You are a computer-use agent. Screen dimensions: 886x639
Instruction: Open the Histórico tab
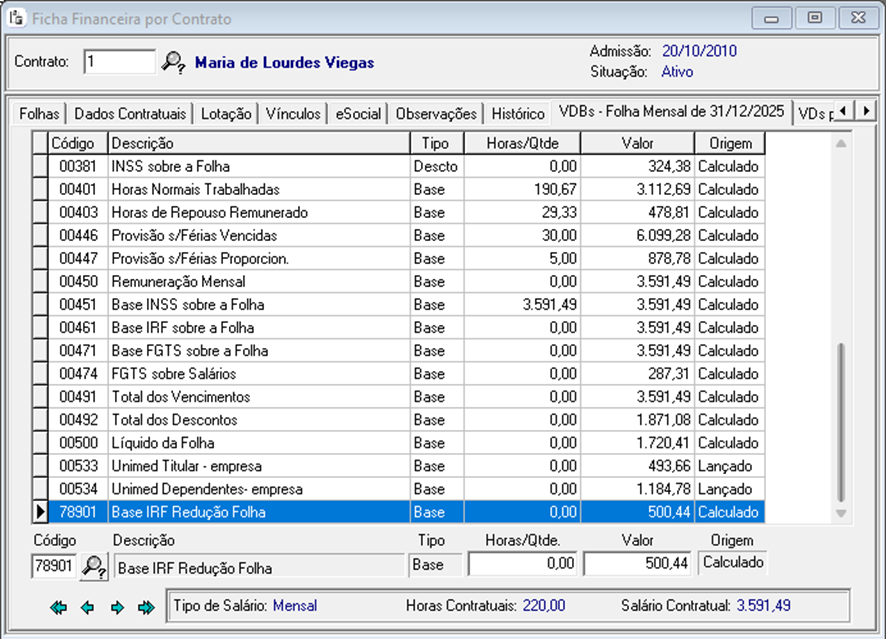(x=518, y=114)
